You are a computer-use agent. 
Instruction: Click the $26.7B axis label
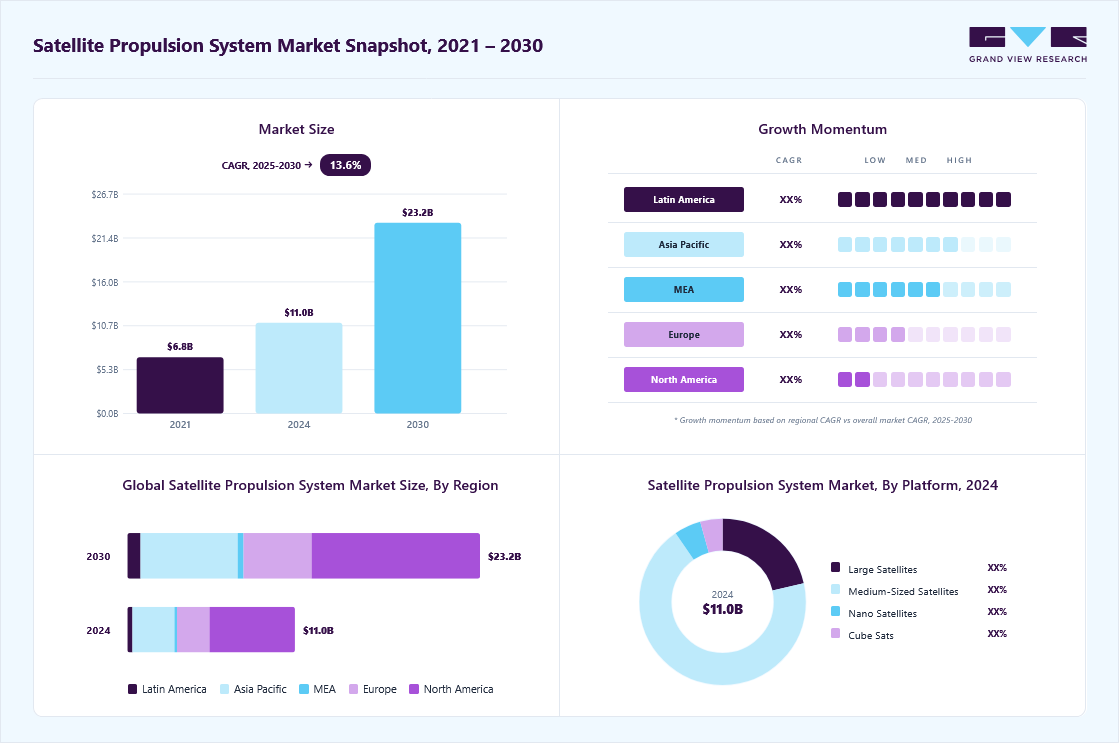pos(105,194)
